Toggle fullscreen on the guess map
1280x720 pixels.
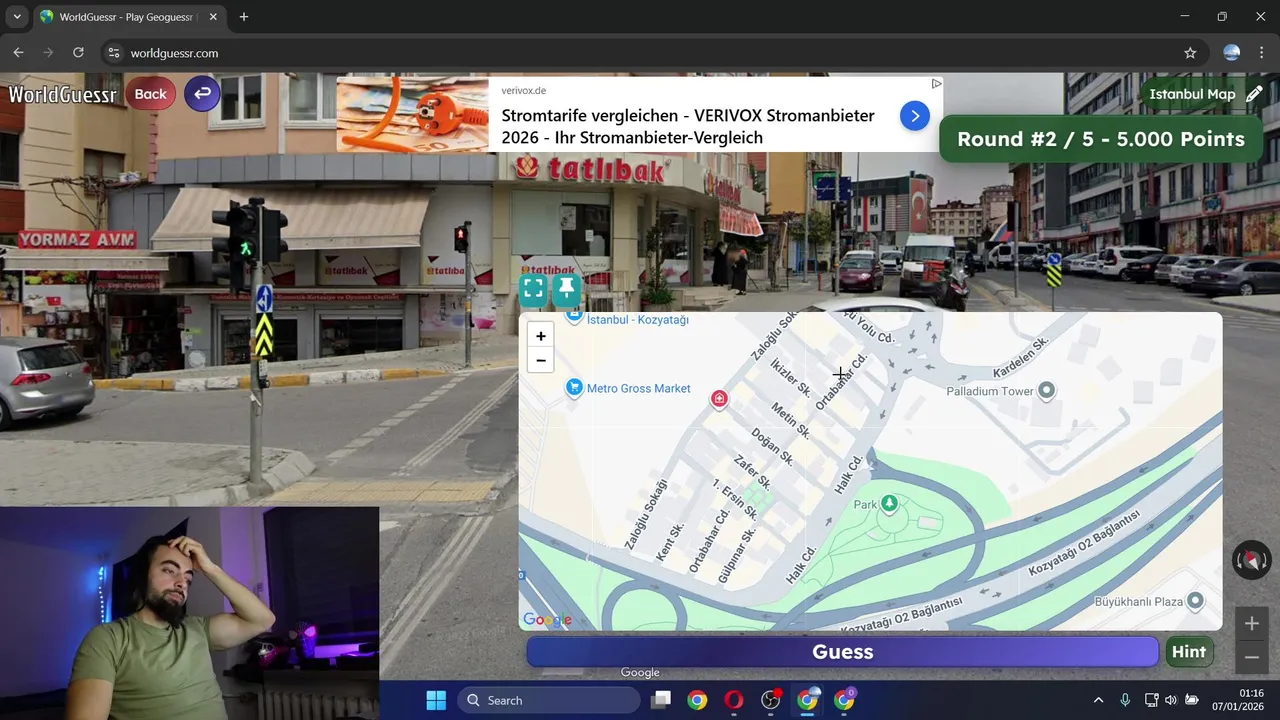tap(533, 290)
